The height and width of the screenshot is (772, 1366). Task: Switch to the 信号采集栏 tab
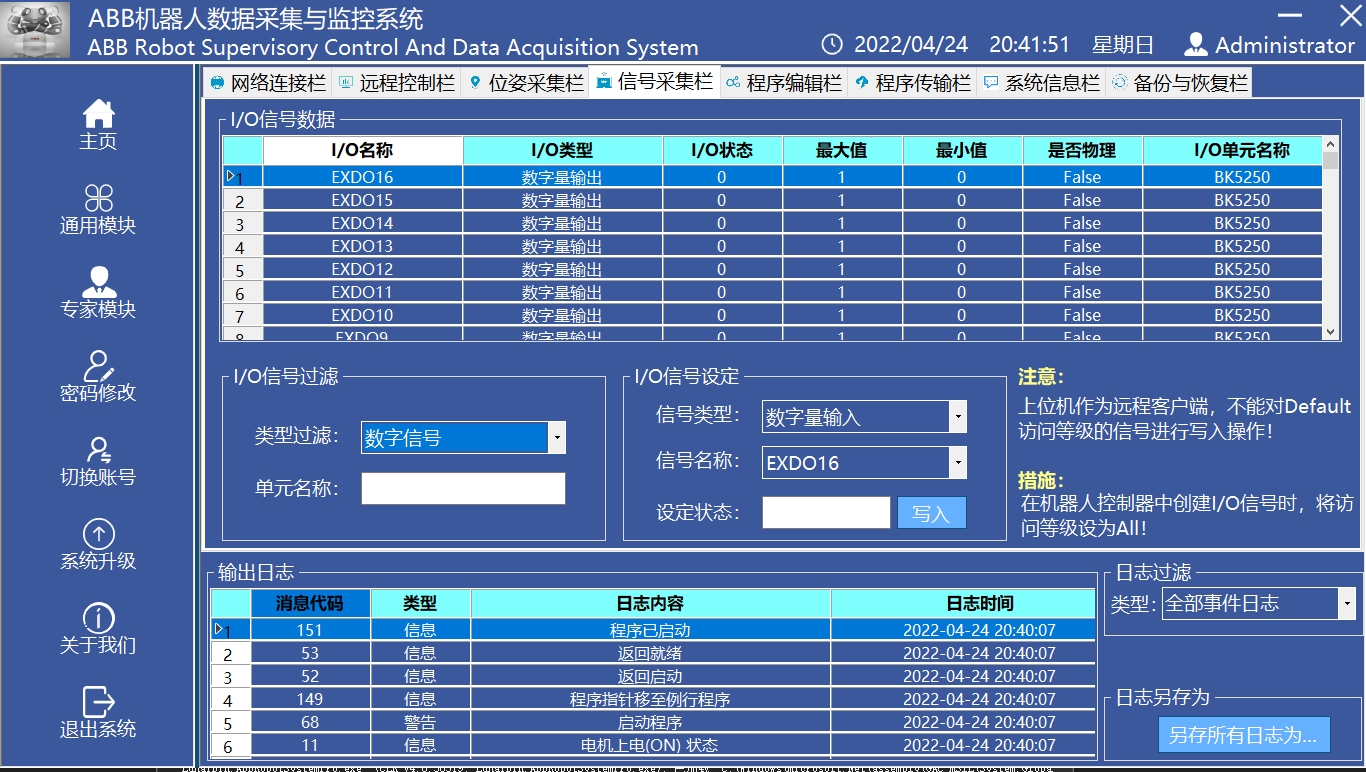(654, 82)
